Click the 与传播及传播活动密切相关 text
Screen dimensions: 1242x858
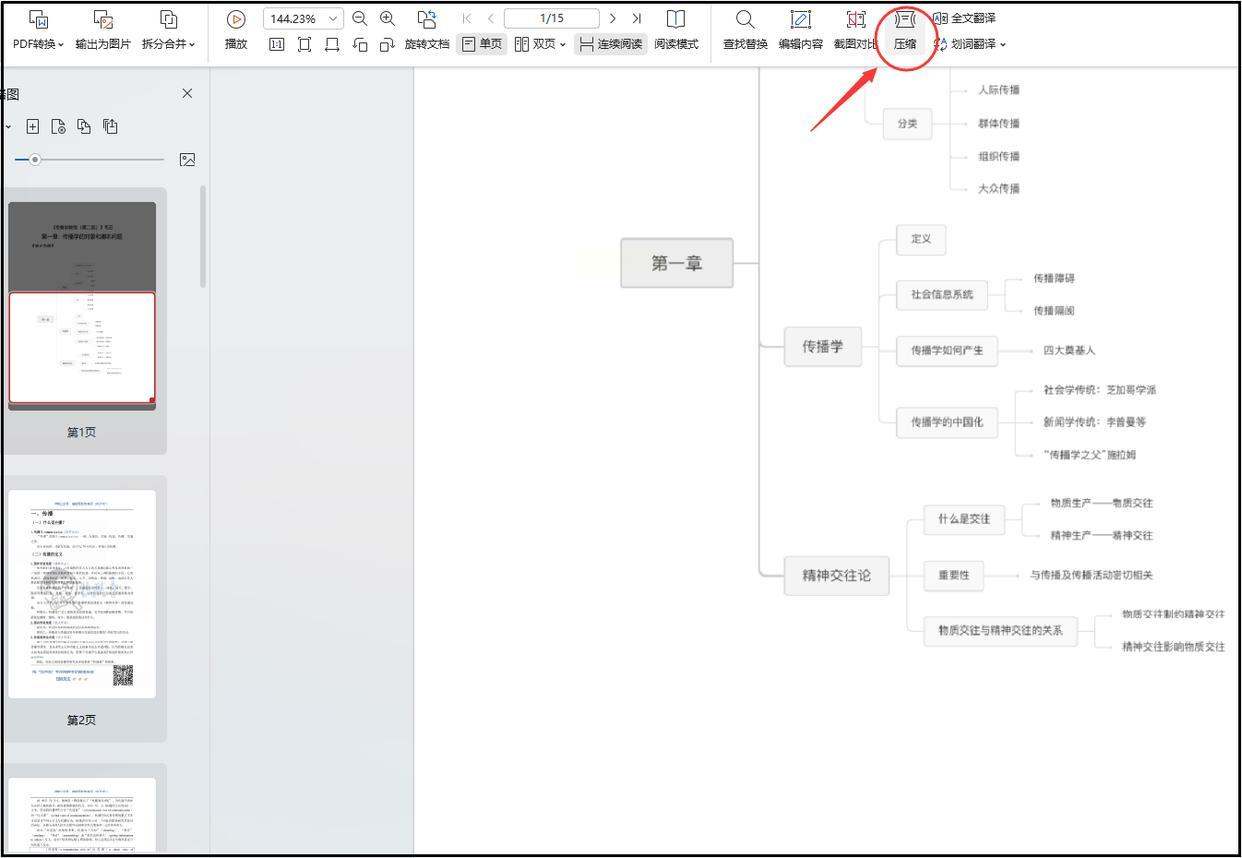click(x=1092, y=575)
